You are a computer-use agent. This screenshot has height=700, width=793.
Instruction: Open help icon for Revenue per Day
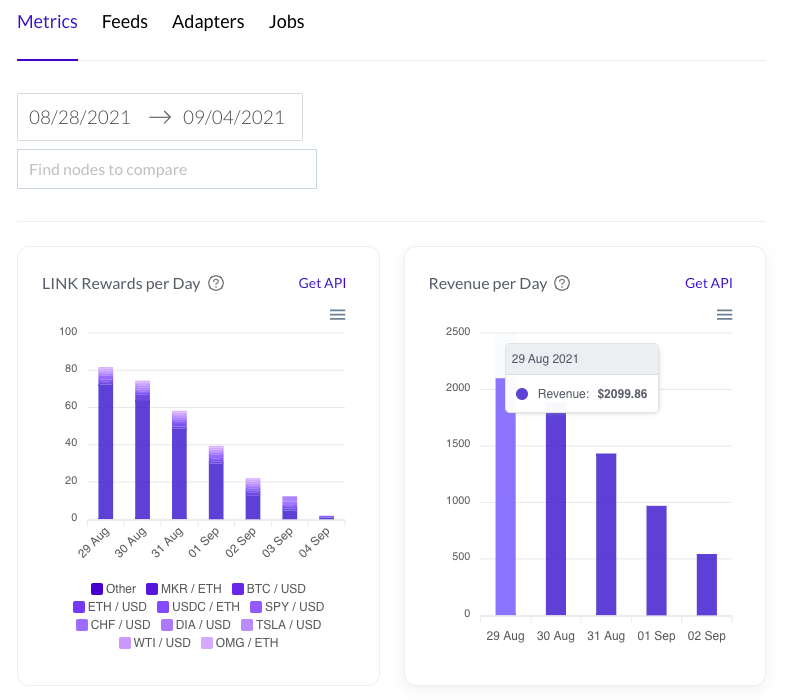tap(562, 283)
